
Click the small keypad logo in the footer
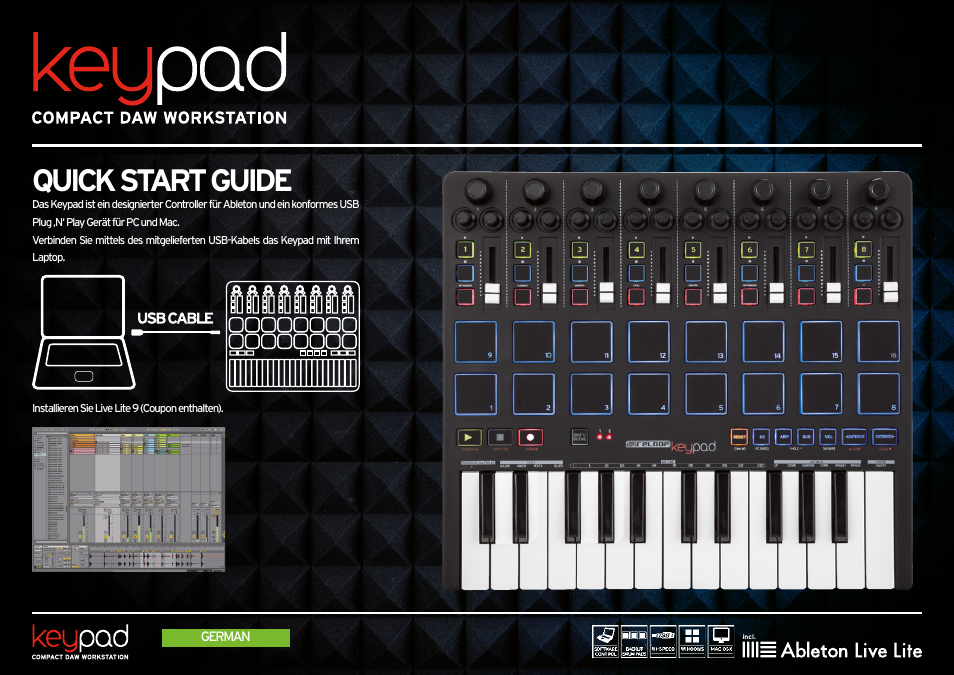click(x=80, y=638)
